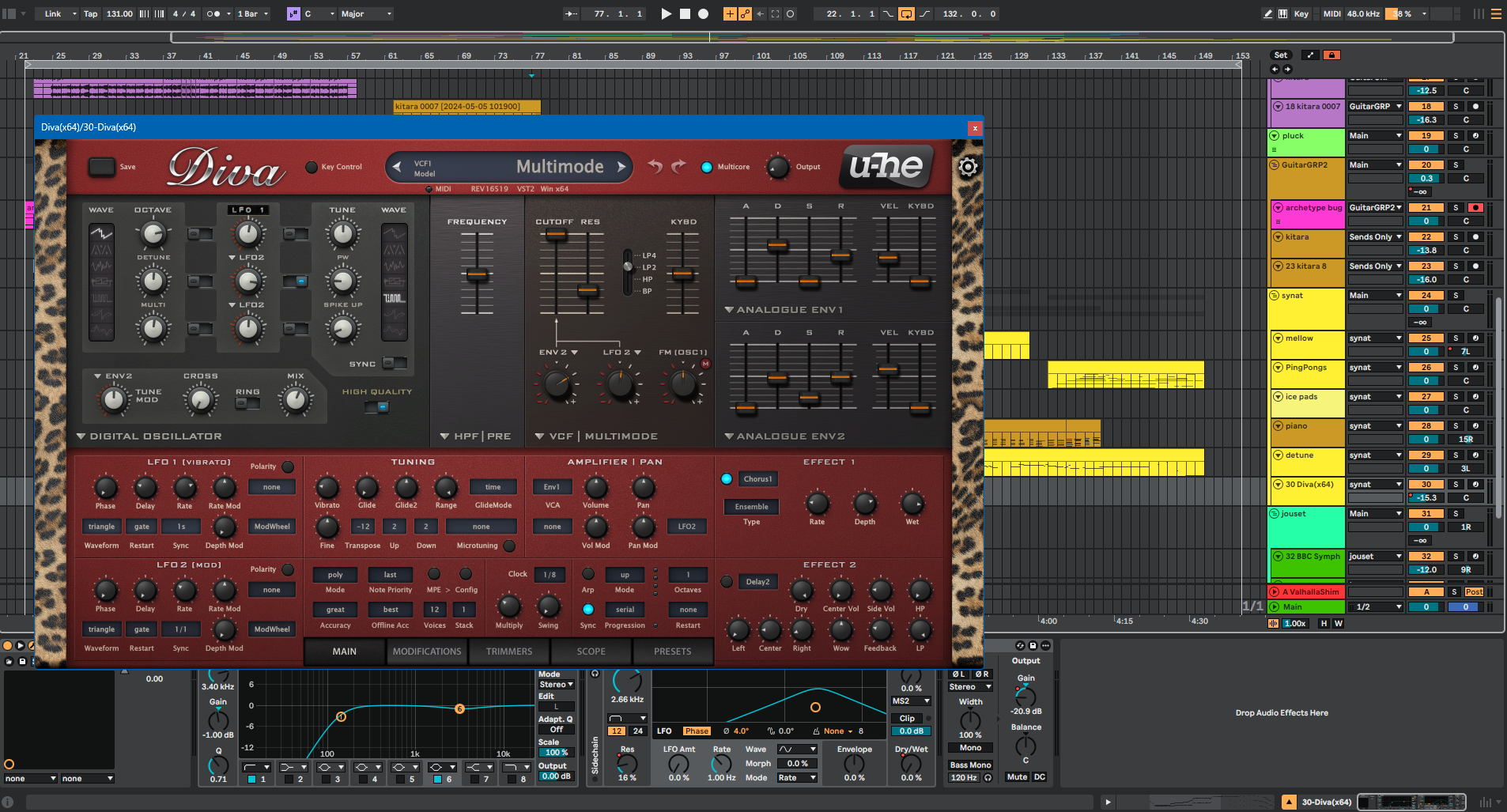Activate EQ band 6 filter checkbox
This screenshot has height=812, width=1507.
click(x=438, y=780)
